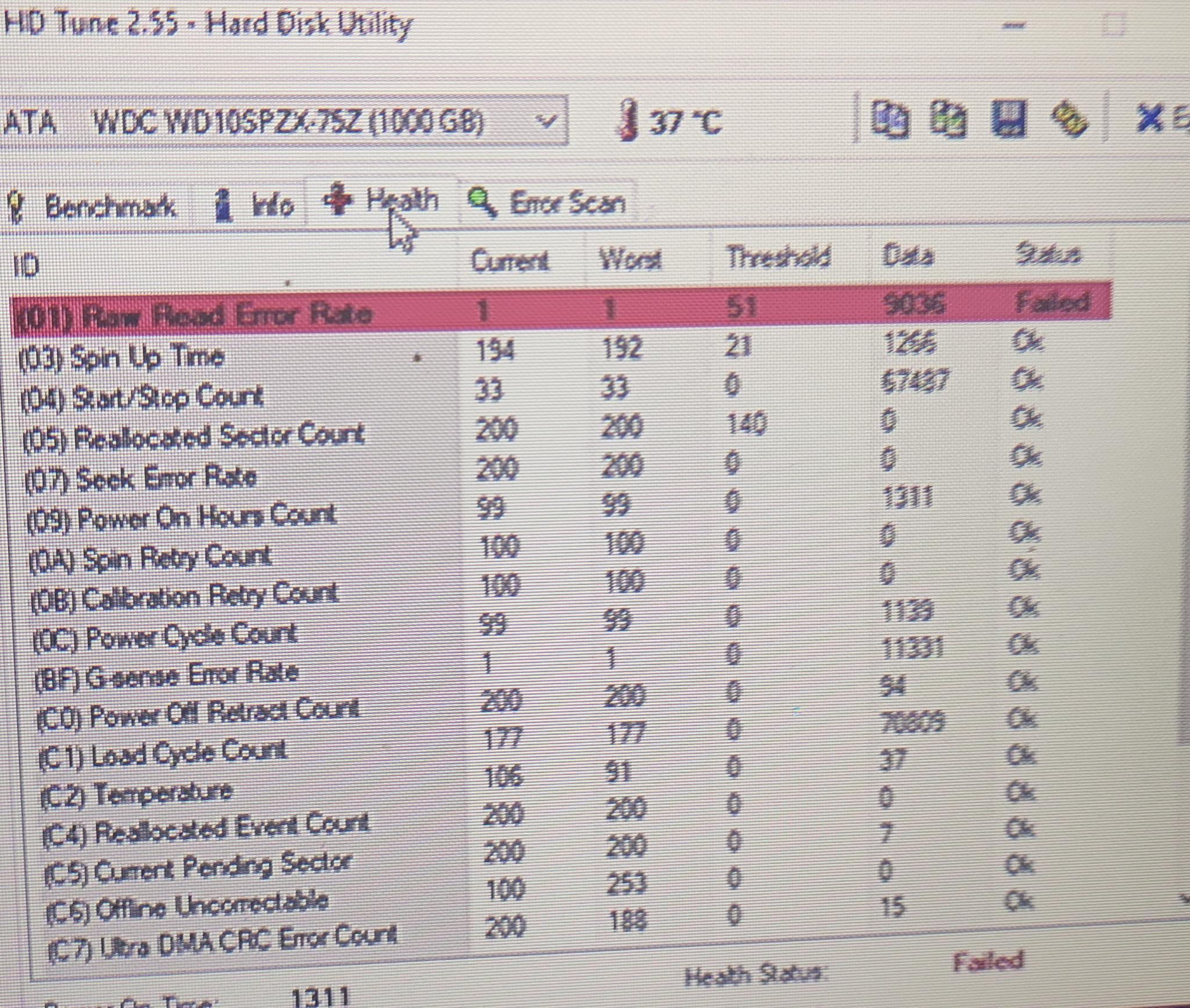Sort by the Current column header
The width and height of the screenshot is (1190, 1008).
[x=521, y=260]
